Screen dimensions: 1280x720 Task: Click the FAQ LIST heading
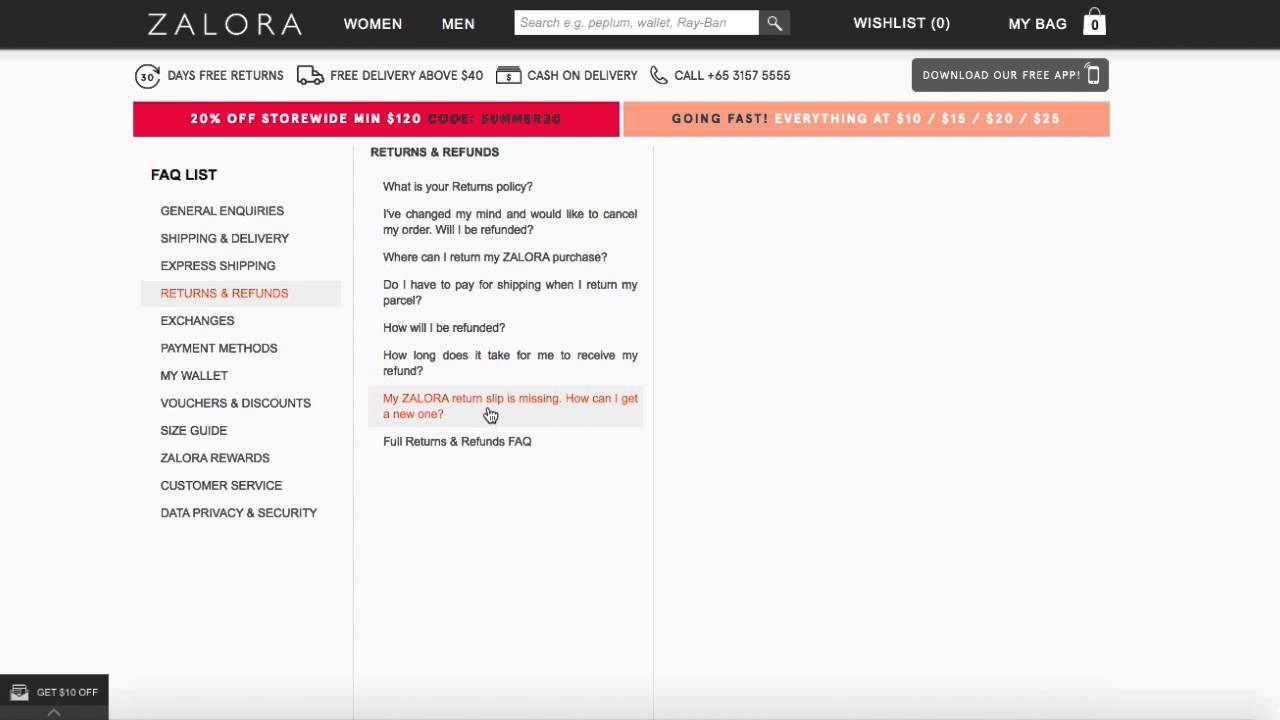point(184,175)
